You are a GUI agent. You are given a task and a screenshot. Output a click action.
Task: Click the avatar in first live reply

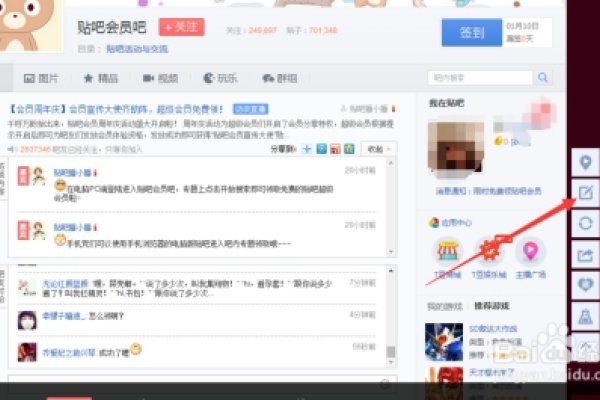click(39, 176)
